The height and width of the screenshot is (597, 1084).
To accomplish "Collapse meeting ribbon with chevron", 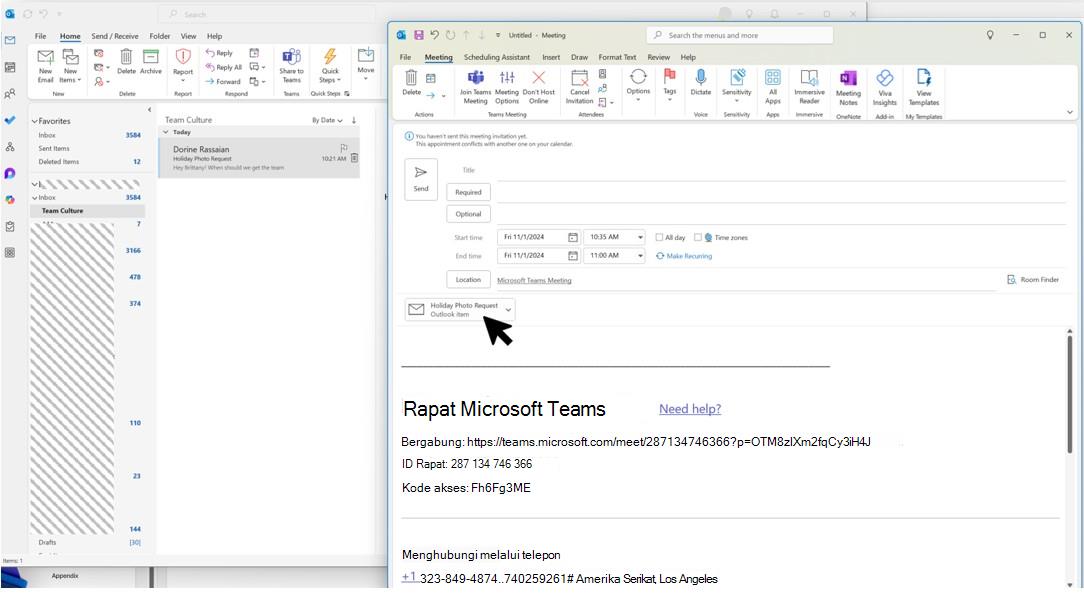I will click(1069, 113).
